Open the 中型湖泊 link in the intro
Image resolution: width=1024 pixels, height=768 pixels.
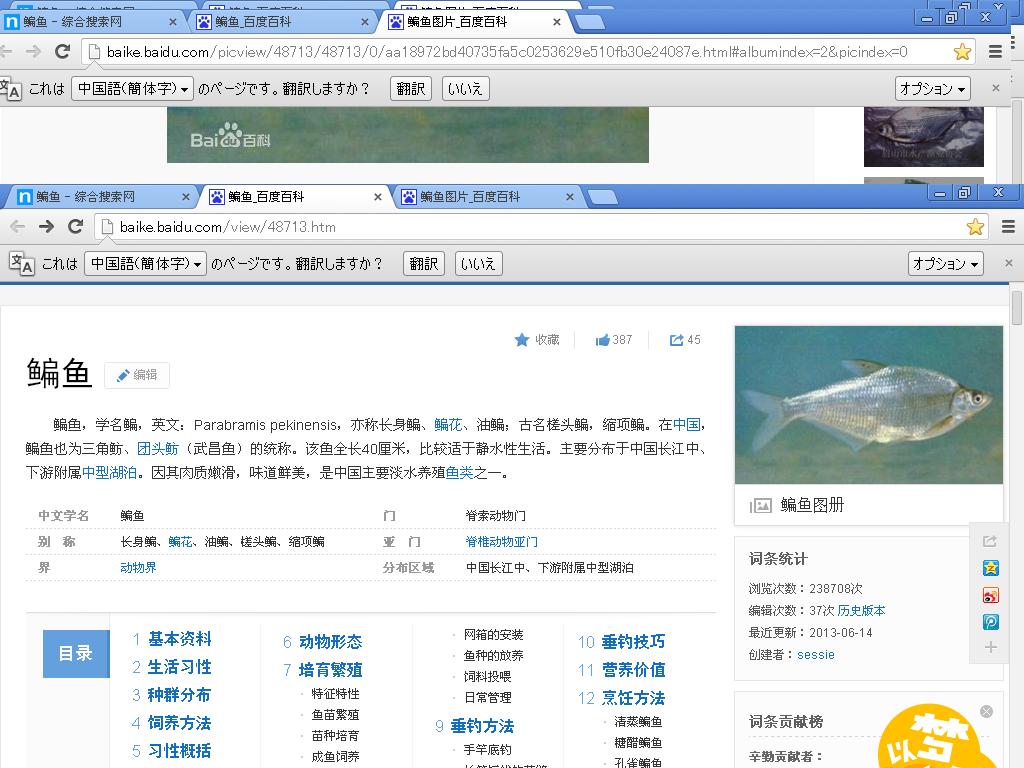point(109,473)
